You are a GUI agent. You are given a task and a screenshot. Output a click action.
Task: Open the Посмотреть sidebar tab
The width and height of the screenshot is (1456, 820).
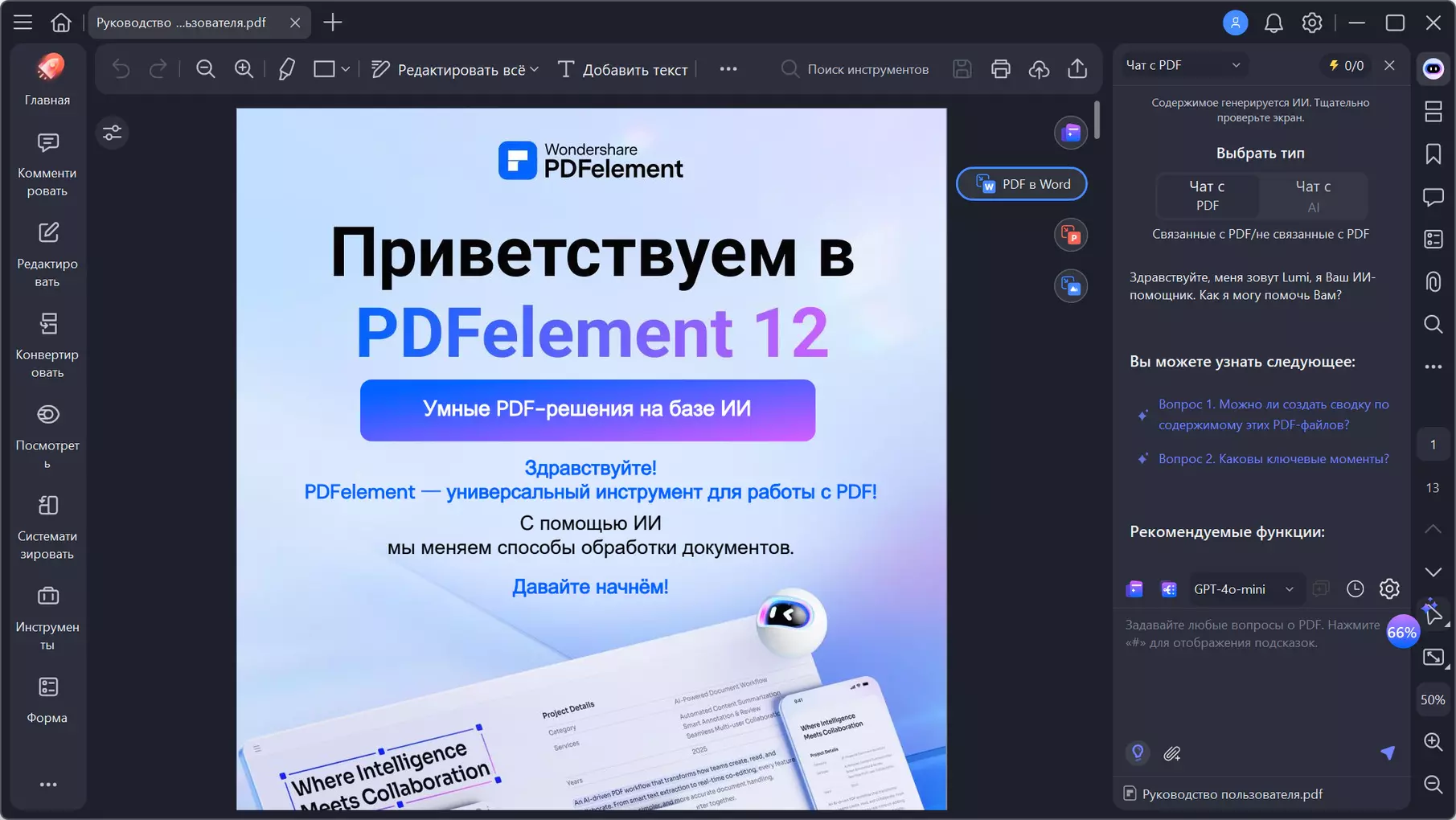[47, 437]
